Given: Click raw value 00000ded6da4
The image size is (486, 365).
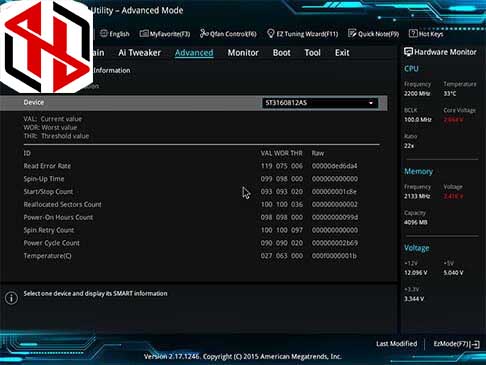Looking at the screenshot, I should tap(335, 166).
